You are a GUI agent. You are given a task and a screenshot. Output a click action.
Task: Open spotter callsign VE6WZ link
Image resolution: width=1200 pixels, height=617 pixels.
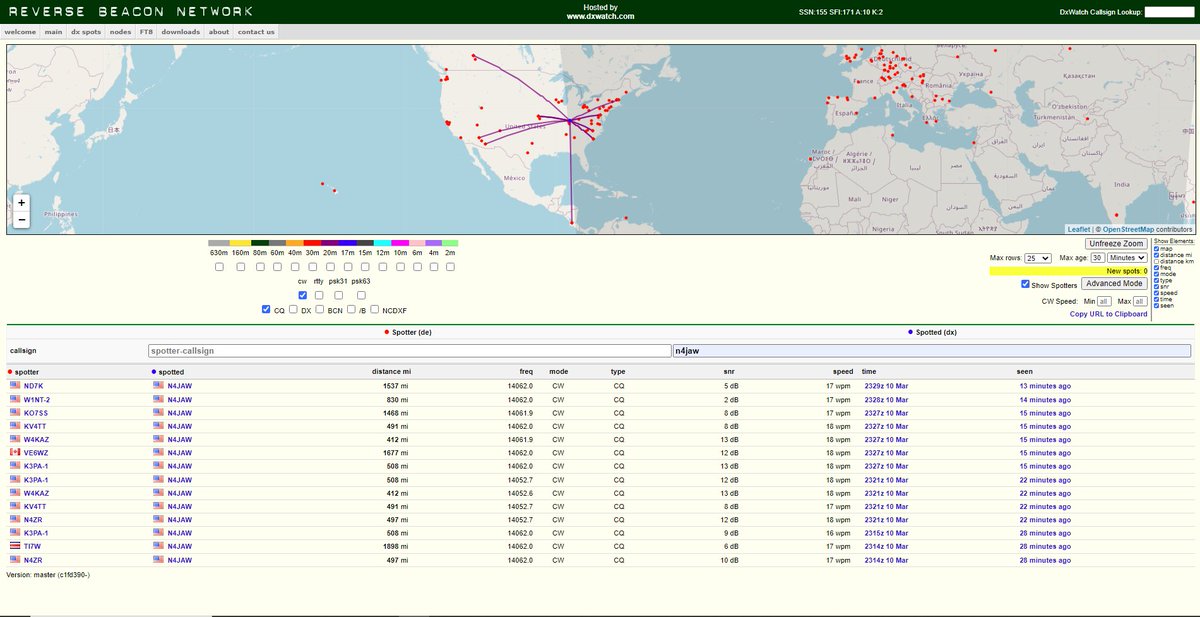(36, 453)
